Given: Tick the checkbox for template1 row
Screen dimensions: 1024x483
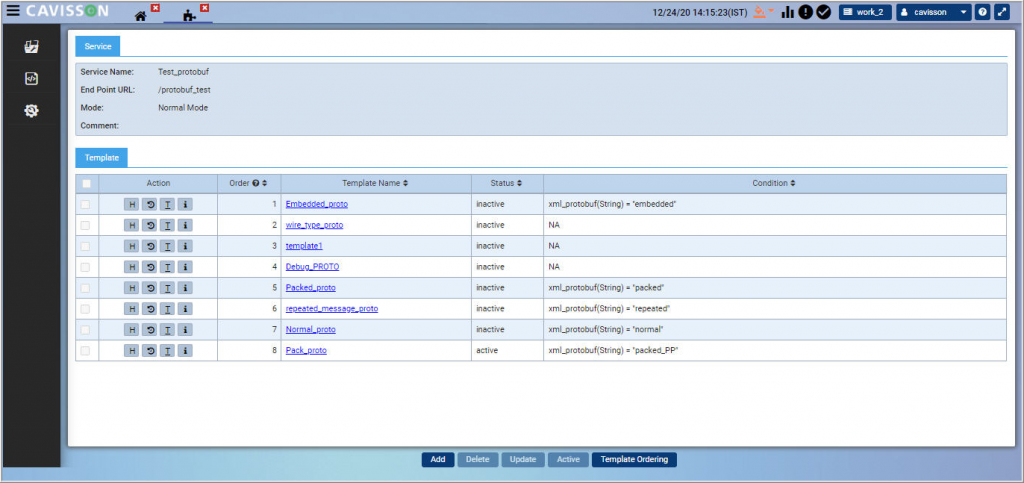Looking at the screenshot, I should coord(86,246).
